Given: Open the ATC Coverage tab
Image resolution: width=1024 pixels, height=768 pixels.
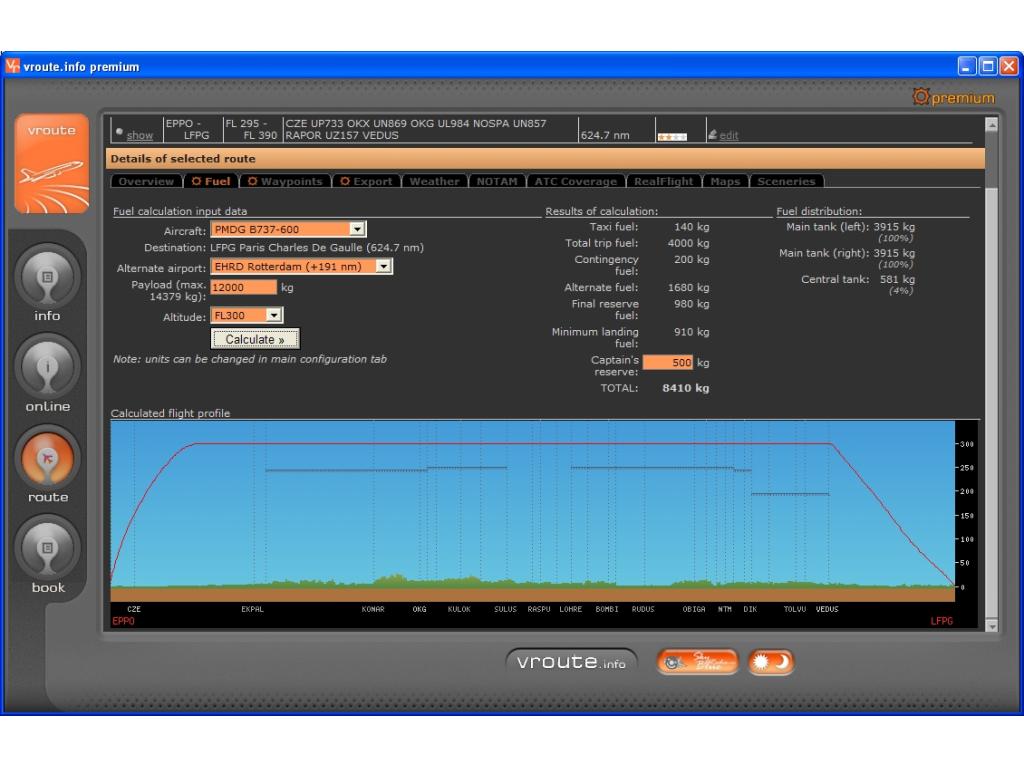Looking at the screenshot, I should click(575, 182).
